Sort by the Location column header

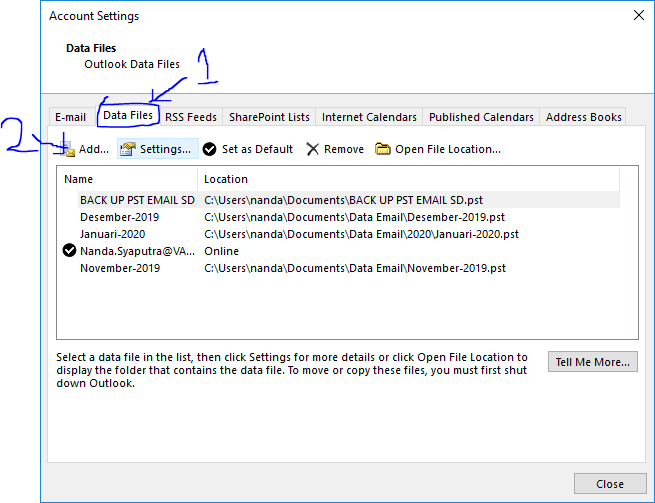[409, 179]
